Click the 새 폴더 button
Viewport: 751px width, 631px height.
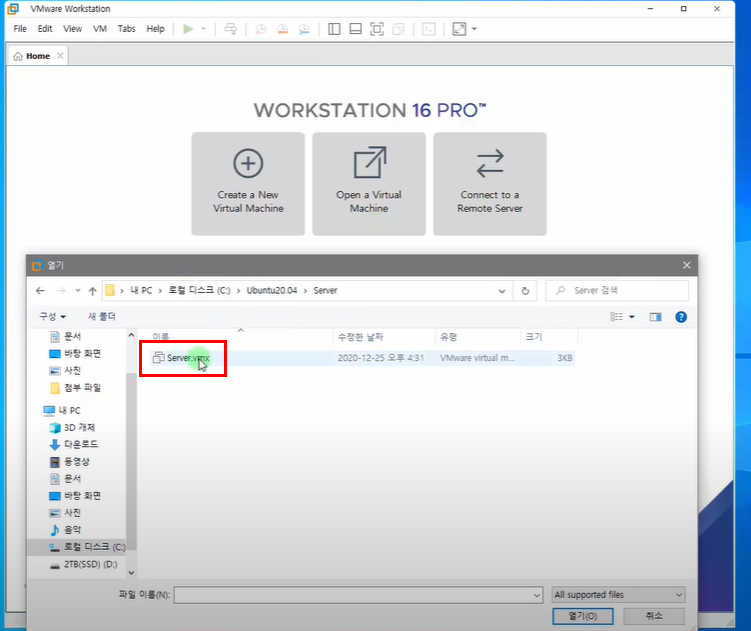[102, 317]
